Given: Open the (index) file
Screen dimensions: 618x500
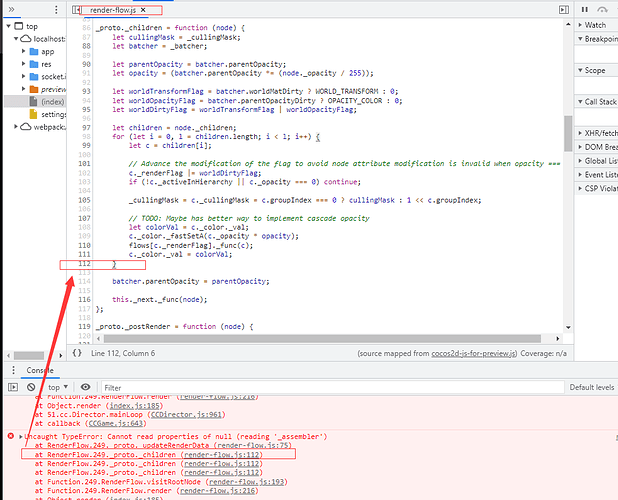Looking at the screenshot, I should click(x=52, y=102).
